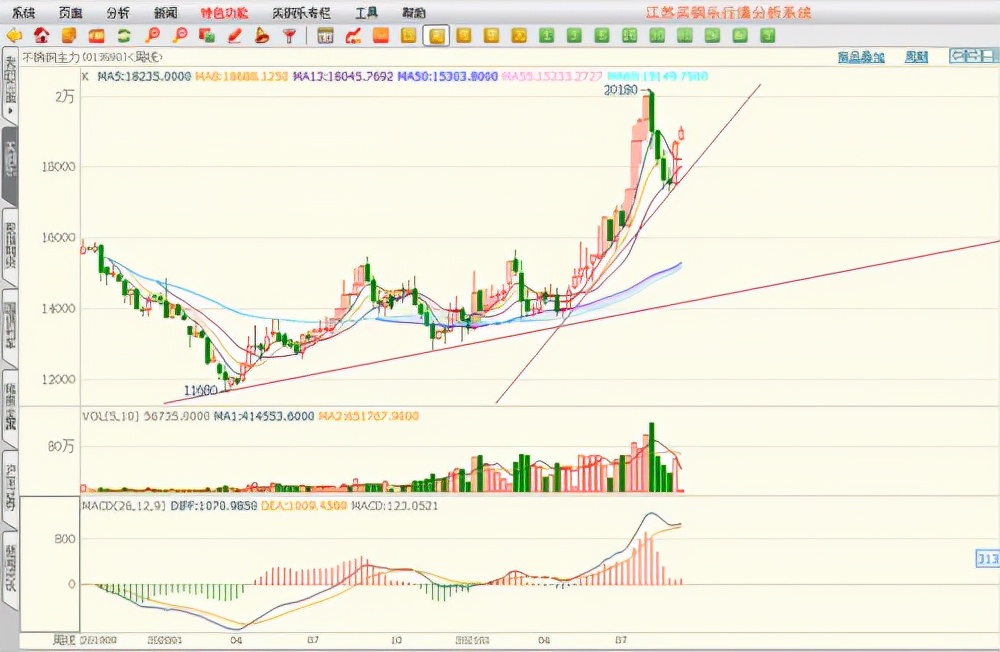
Task: Toggle the first green period button
Action: [547, 36]
